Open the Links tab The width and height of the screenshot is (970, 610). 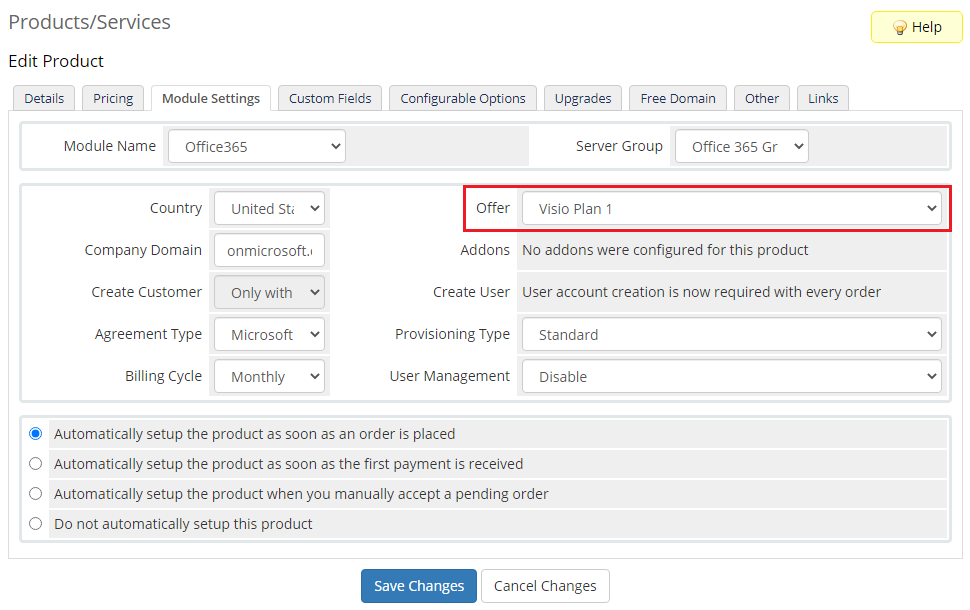pos(823,98)
